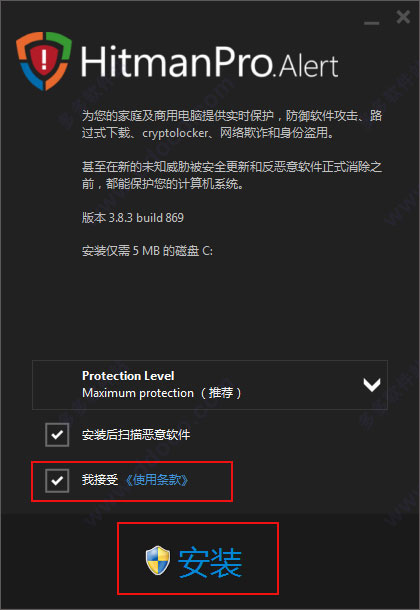The image size is (420, 610).
Task: Select the Maximum protection (推荐) value
Action: 161,393
